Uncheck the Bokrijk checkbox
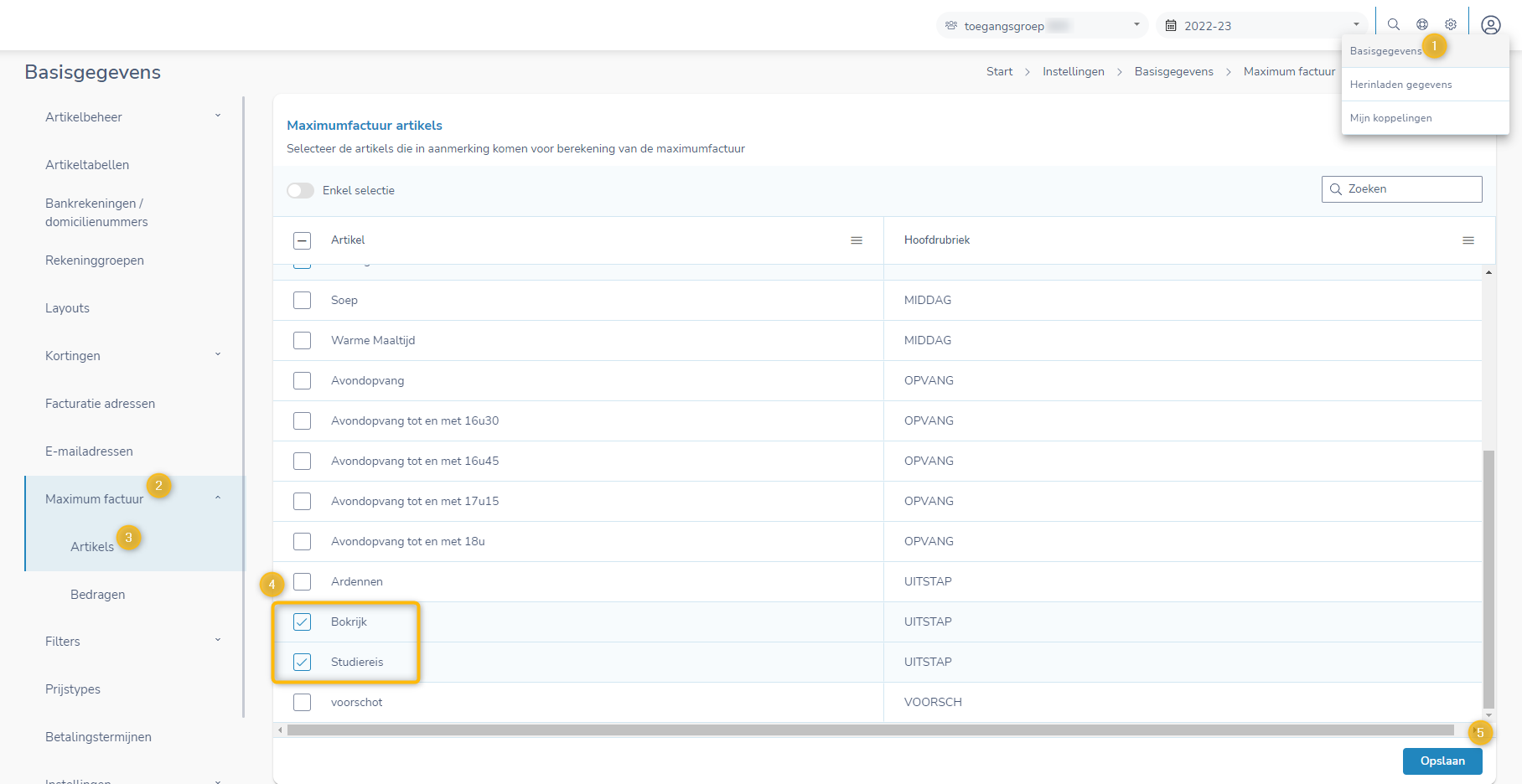The image size is (1522, 784). click(x=302, y=622)
